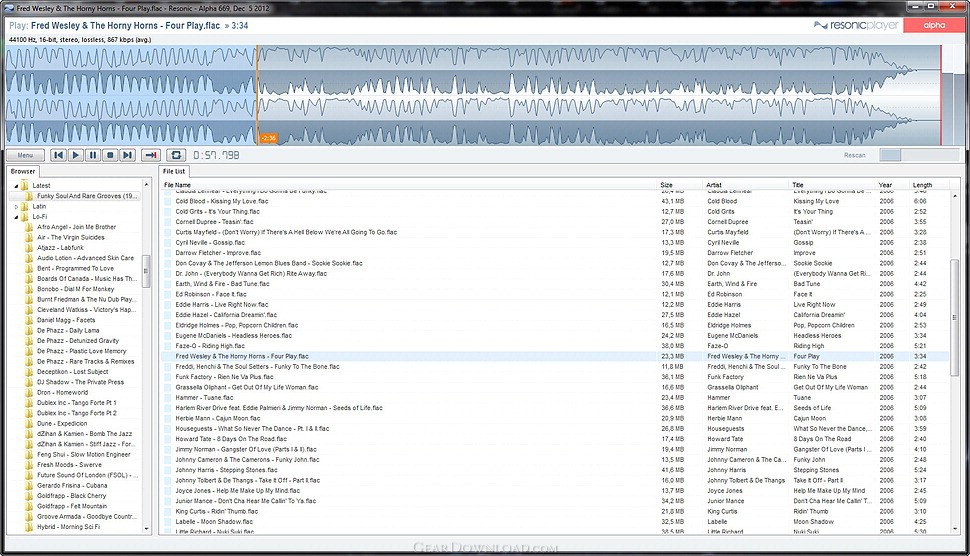Click Hammer - Tuane file icon
This screenshot has height=556, width=970.
[168, 398]
